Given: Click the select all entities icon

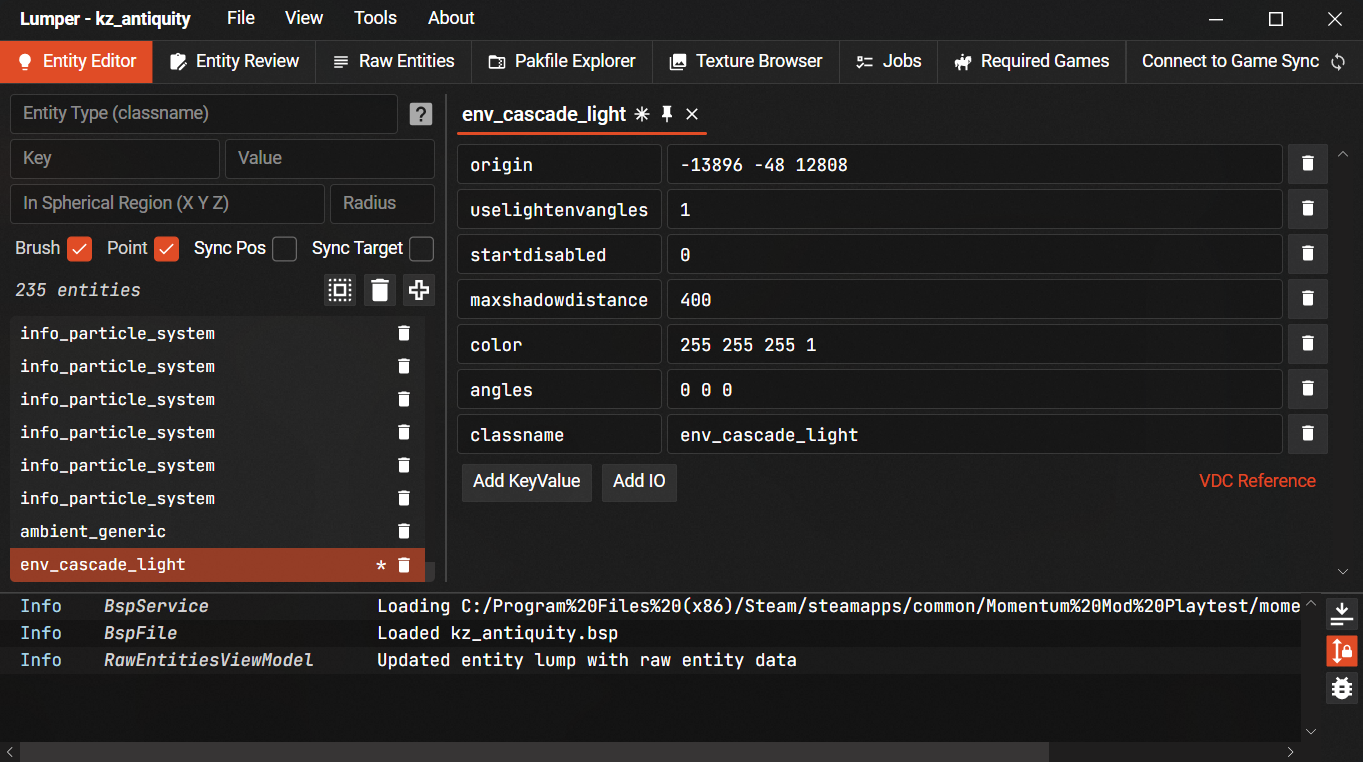Looking at the screenshot, I should point(340,290).
